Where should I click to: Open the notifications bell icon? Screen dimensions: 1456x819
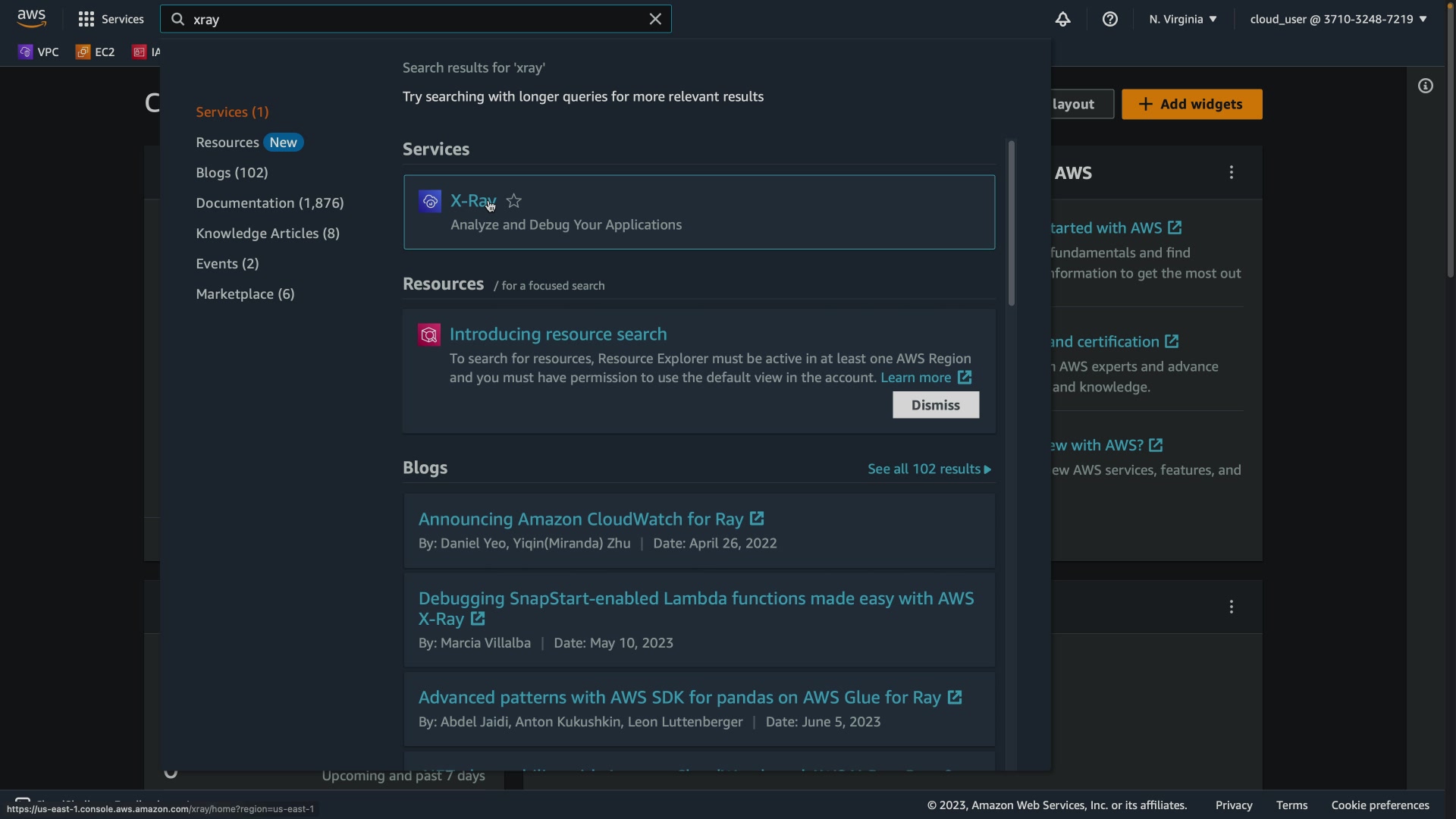point(1062,19)
